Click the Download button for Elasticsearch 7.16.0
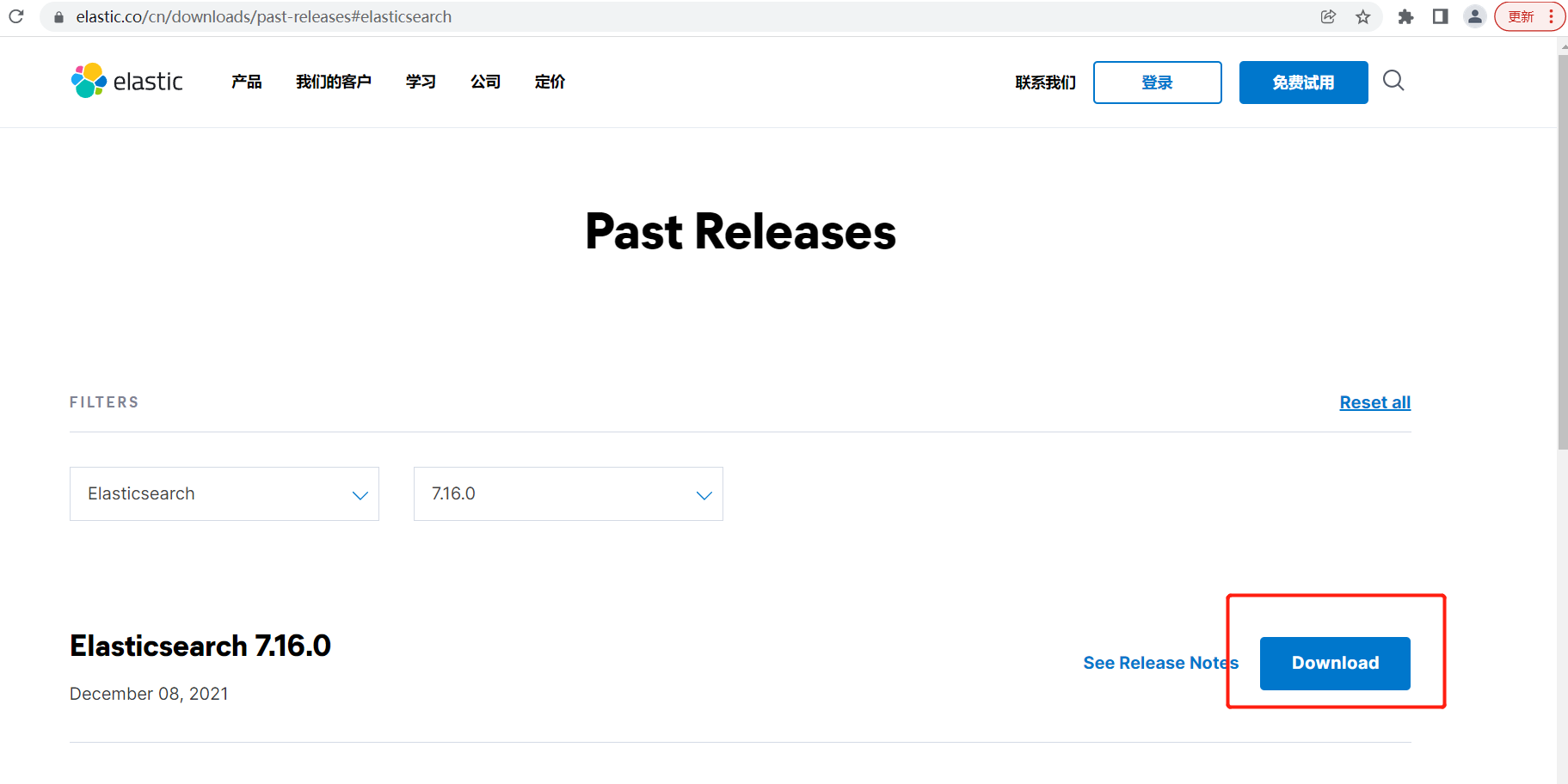The height and width of the screenshot is (784, 1568). (1335, 663)
